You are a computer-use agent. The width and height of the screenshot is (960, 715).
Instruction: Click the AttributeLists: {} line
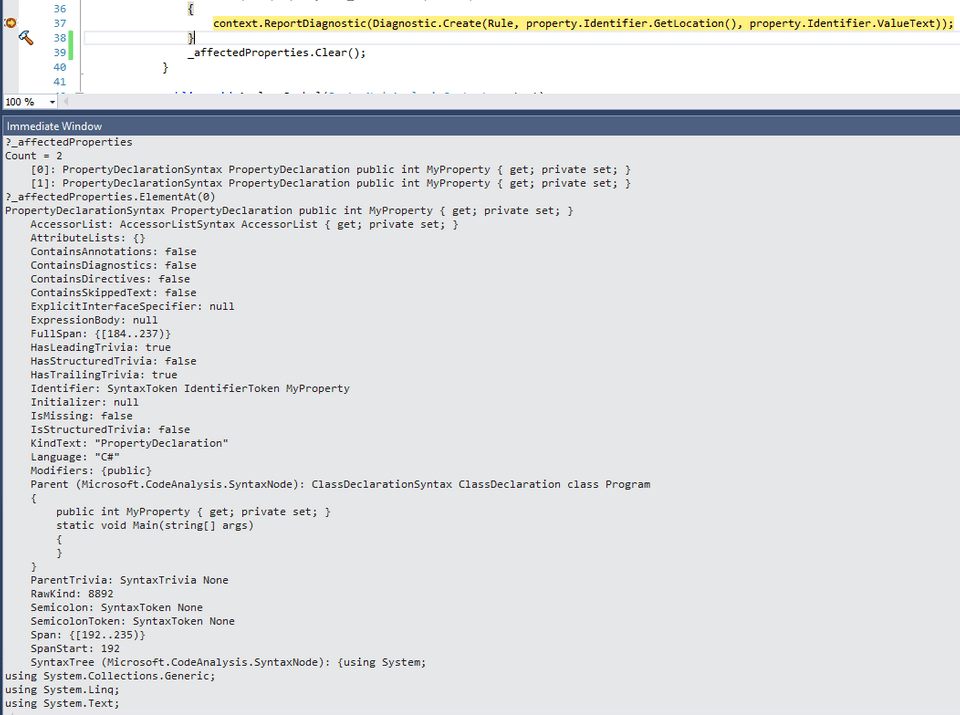coord(88,238)
